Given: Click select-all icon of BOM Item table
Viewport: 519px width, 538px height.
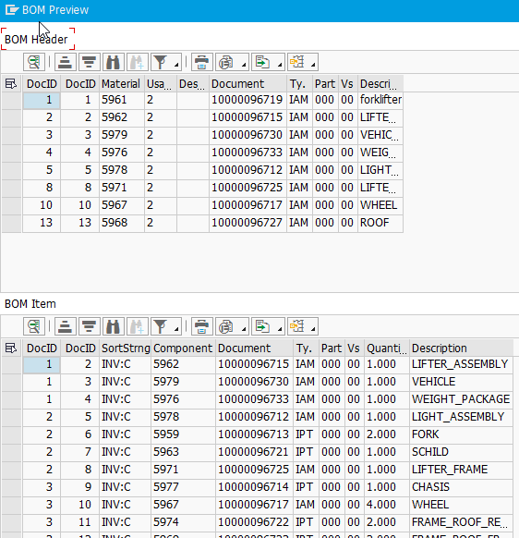Looking at the screenshot, I should tap(11, 348).
